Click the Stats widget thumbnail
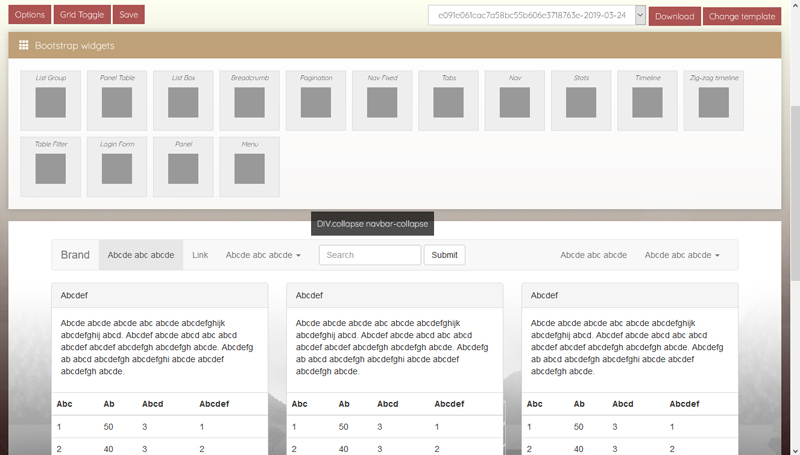This screenshot has height=455, width=800. coord(581,100)
